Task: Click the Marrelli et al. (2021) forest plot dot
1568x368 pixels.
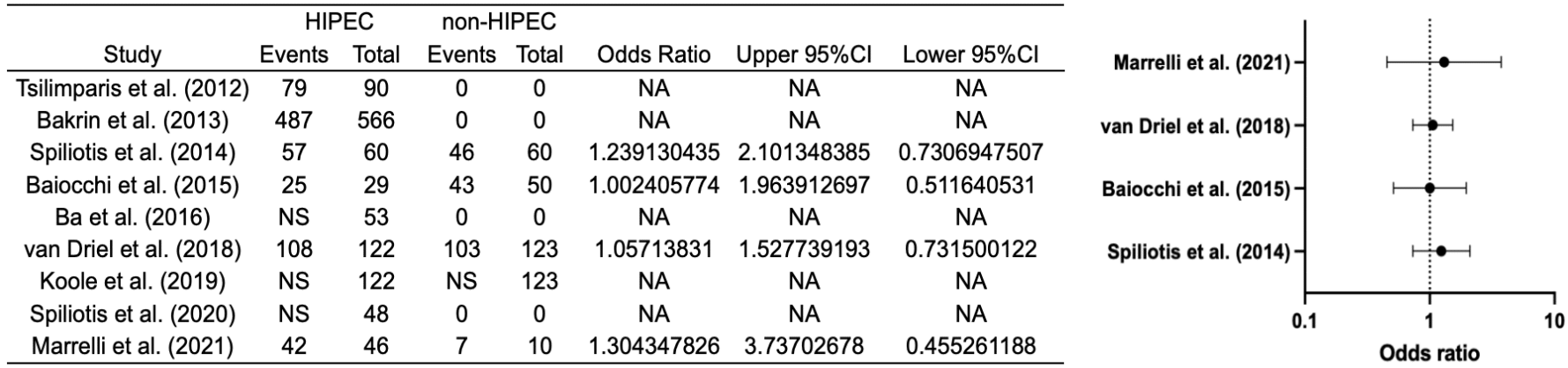Action: click(1444, 63)
